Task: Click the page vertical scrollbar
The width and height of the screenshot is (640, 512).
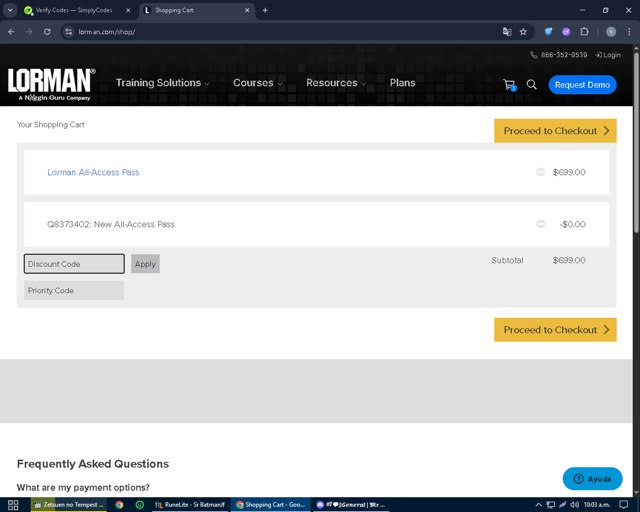Action: 636,143
